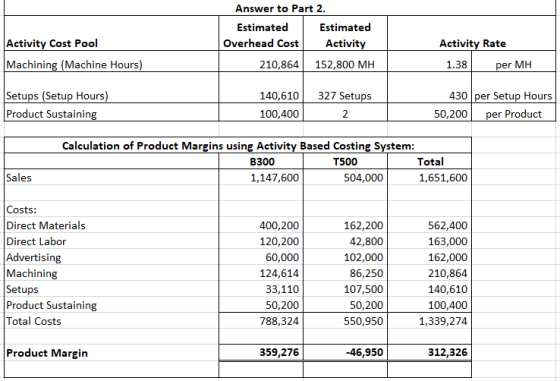Select the 140,610 setups overhead cost cell
Image resolution: width=560 pixels, height=381 pixels.
pos(261,87)
